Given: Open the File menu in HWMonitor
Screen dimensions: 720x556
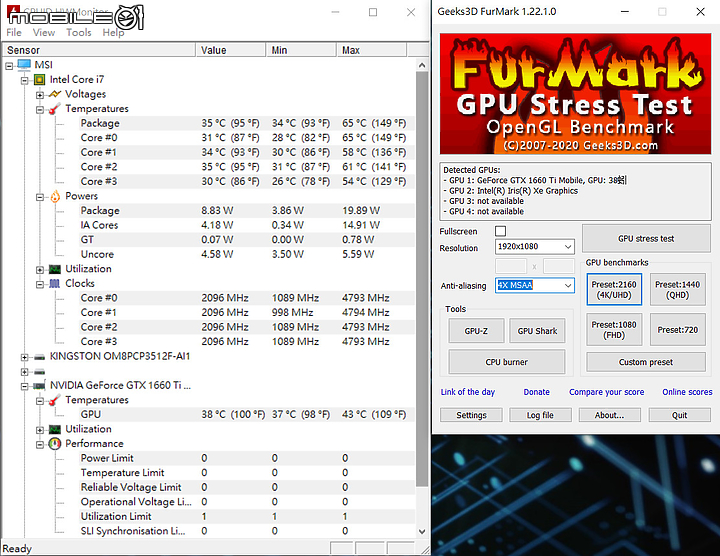Looking at the screenshot, I should click(14, 33).
